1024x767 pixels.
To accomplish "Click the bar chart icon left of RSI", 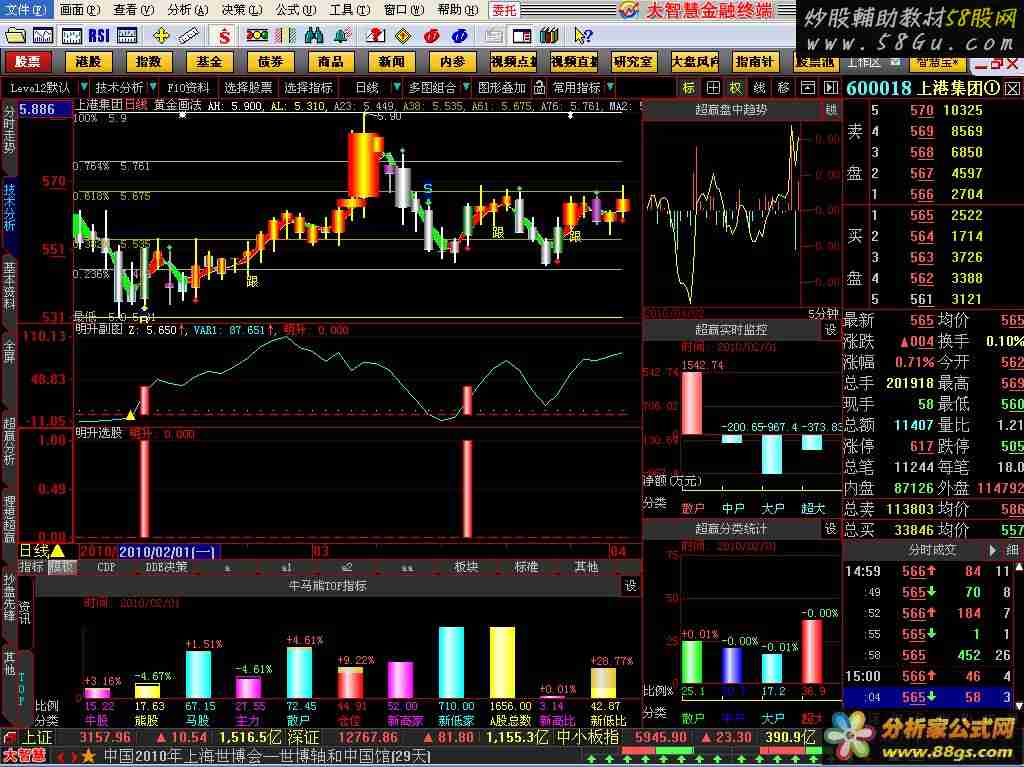I will (x=71, y=35).
